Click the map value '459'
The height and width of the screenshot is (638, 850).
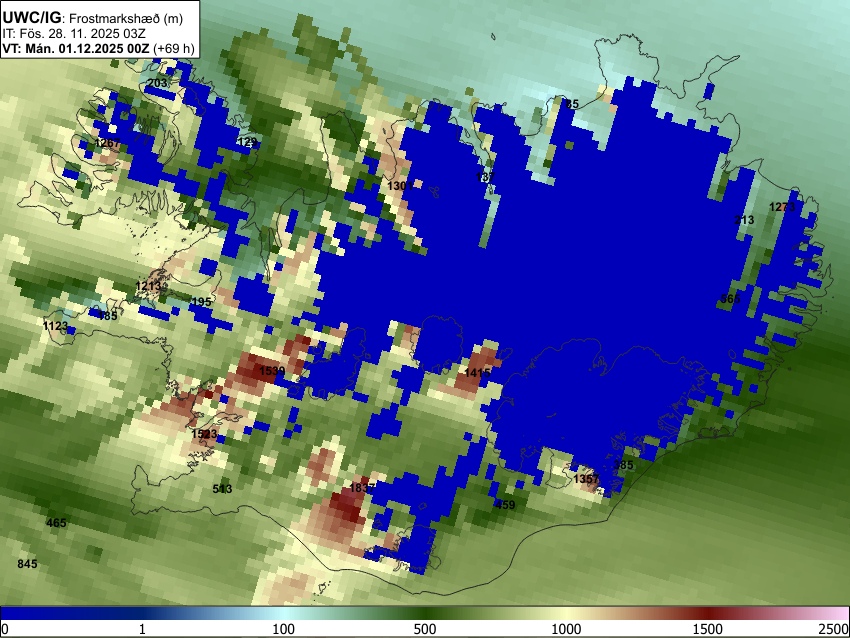(x=505, y=505)
